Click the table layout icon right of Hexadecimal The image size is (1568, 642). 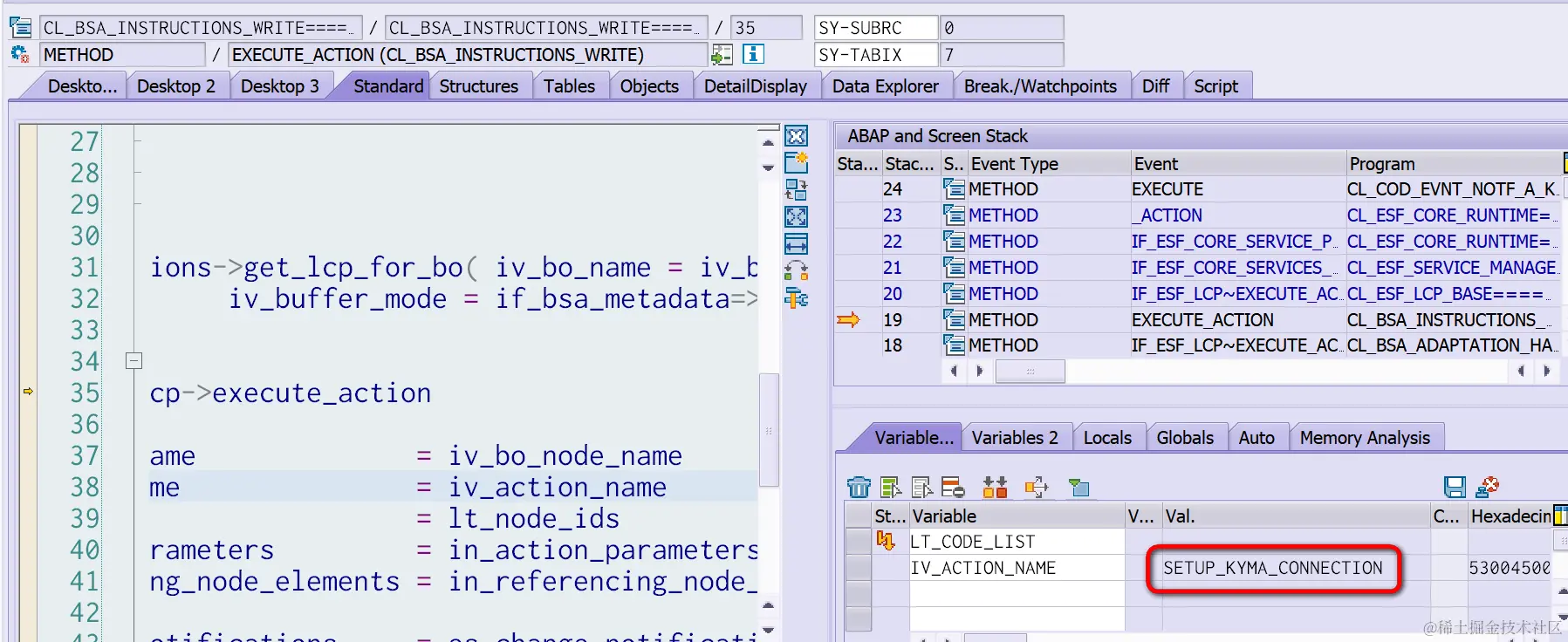click(x=1560, y=516)
